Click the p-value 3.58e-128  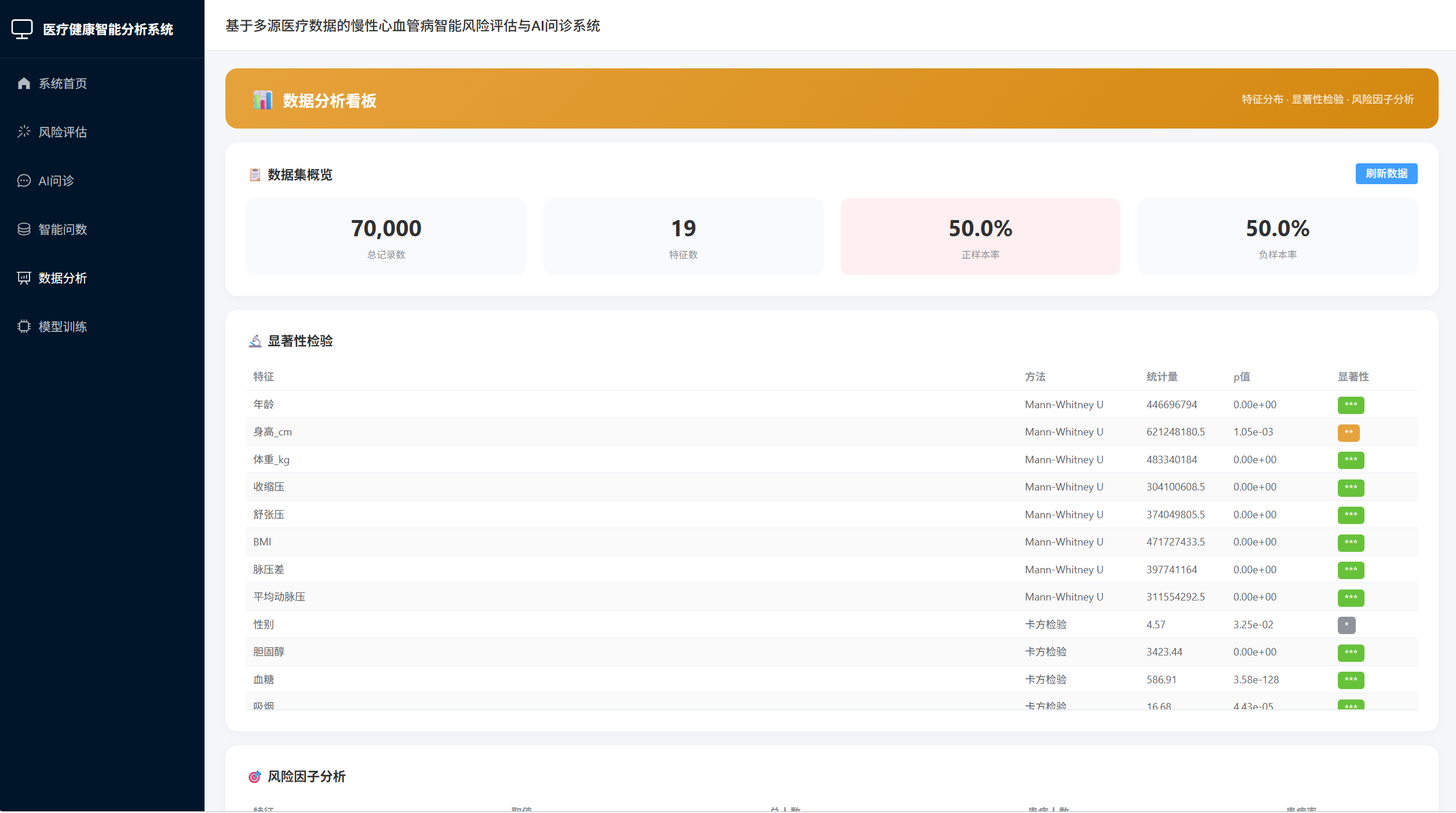(x=1256, y=680)
